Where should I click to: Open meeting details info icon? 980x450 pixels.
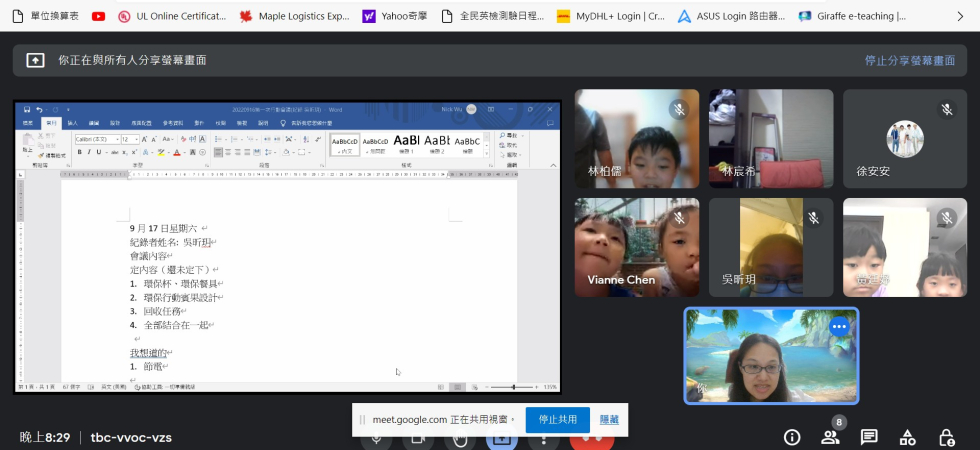[x=792, y=437]
